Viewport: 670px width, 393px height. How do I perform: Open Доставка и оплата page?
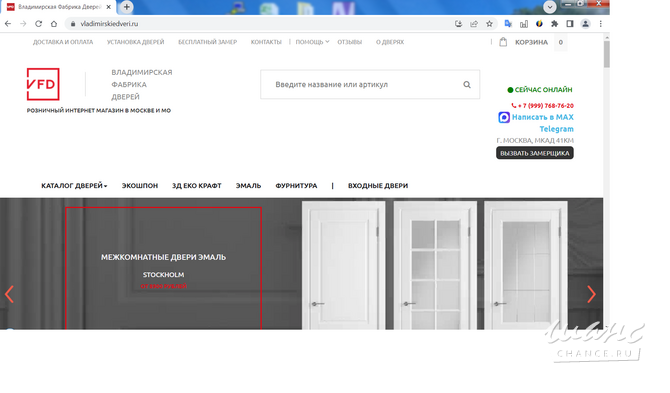63,42
